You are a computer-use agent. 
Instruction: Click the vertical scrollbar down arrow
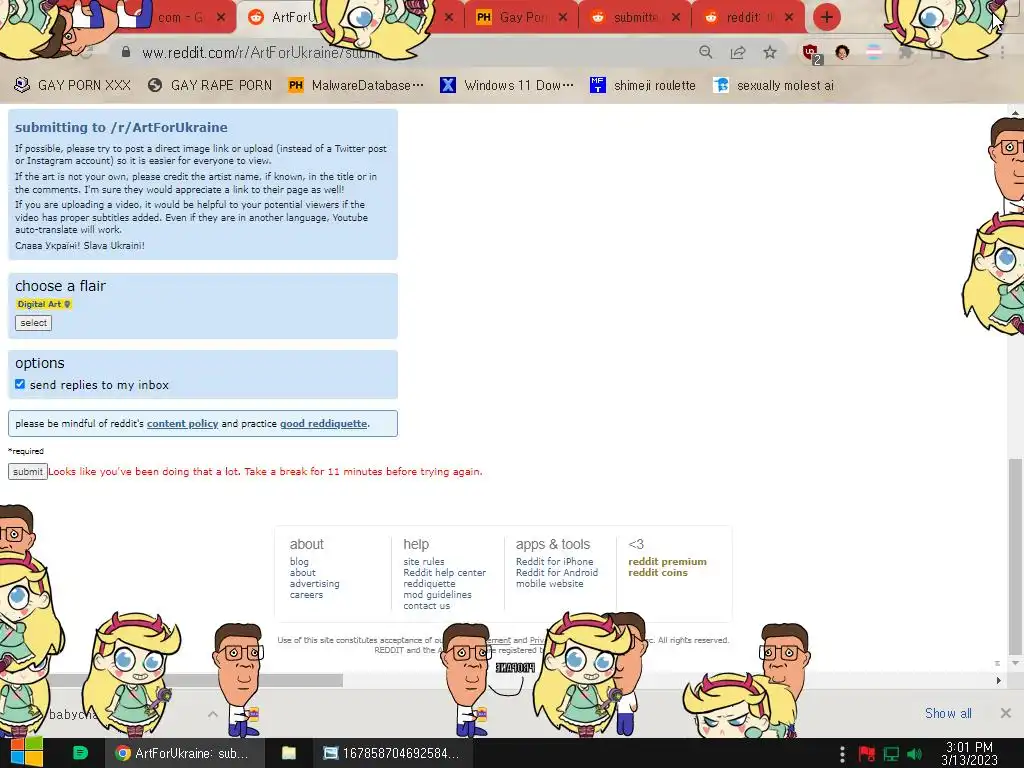pyautogui.click(x=1015, y=663)
